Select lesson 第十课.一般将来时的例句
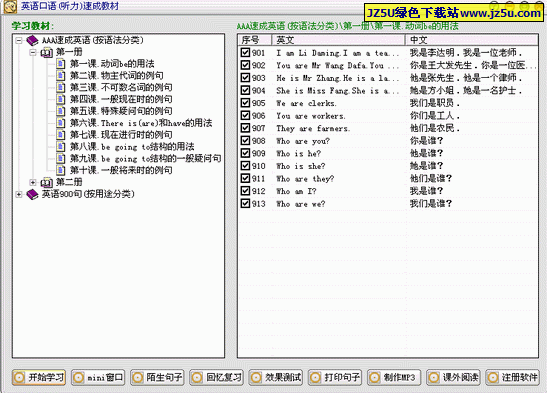 [121, 171]
